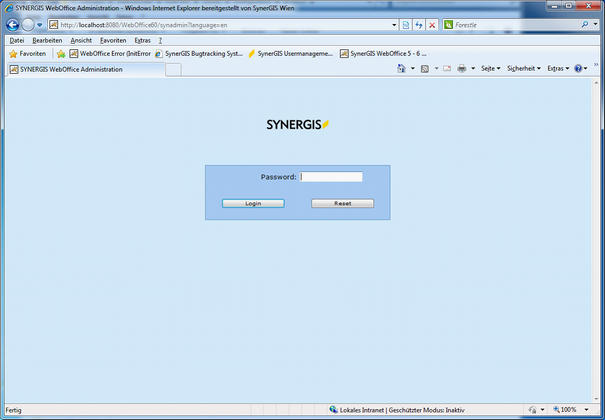The image size is (605, 420).
Task: Open the Favoriten menu
Action: (x=113, y=40)
